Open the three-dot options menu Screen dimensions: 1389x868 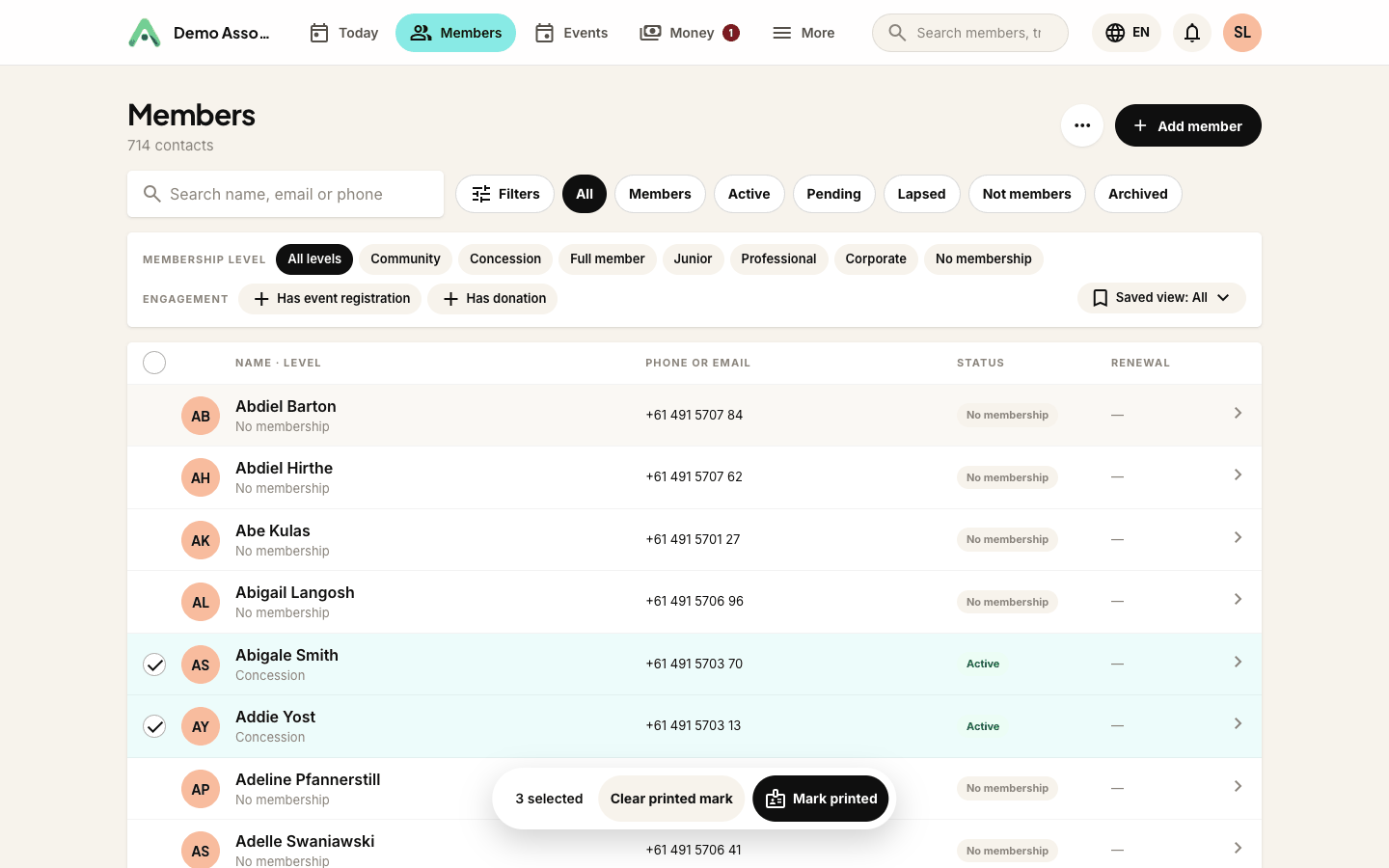(1082, 125)
